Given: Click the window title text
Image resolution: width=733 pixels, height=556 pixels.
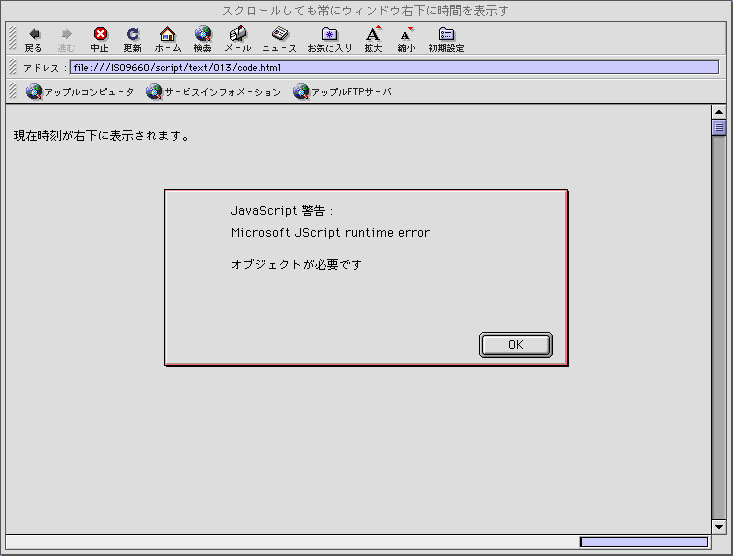Looking at the screenshot, I should click(x=366, y=10).
